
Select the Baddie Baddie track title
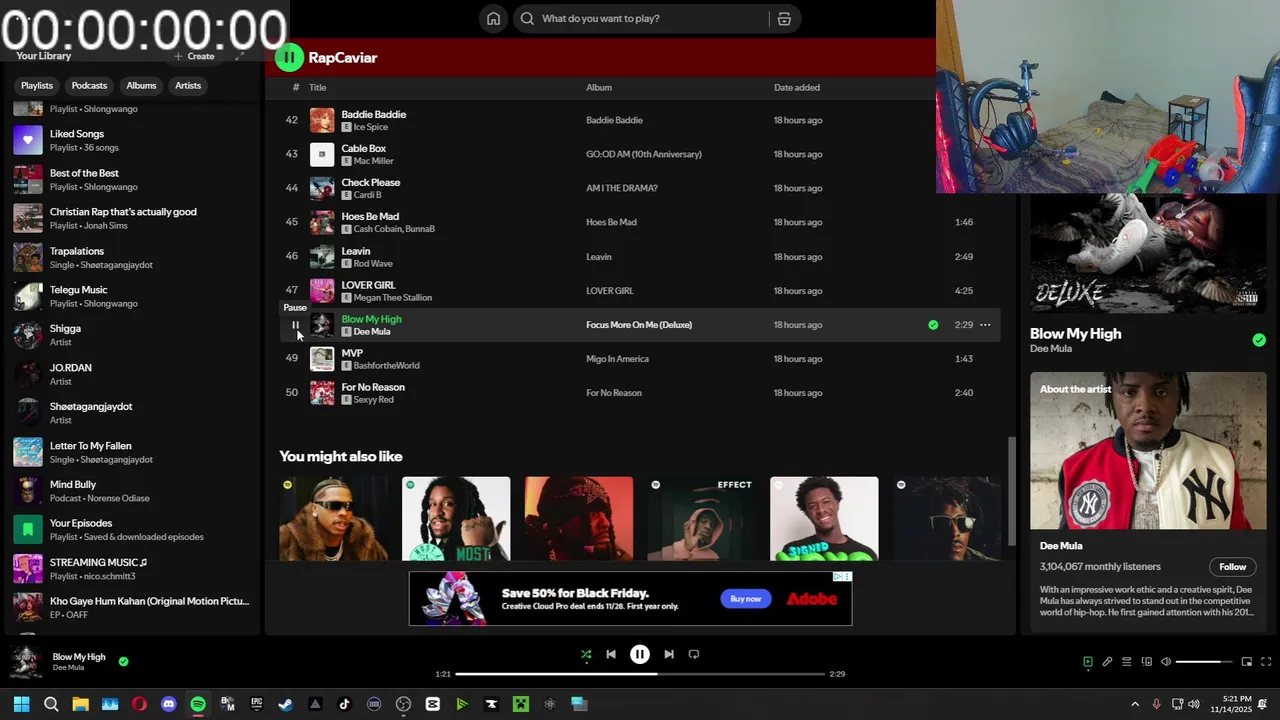(374, 114)
